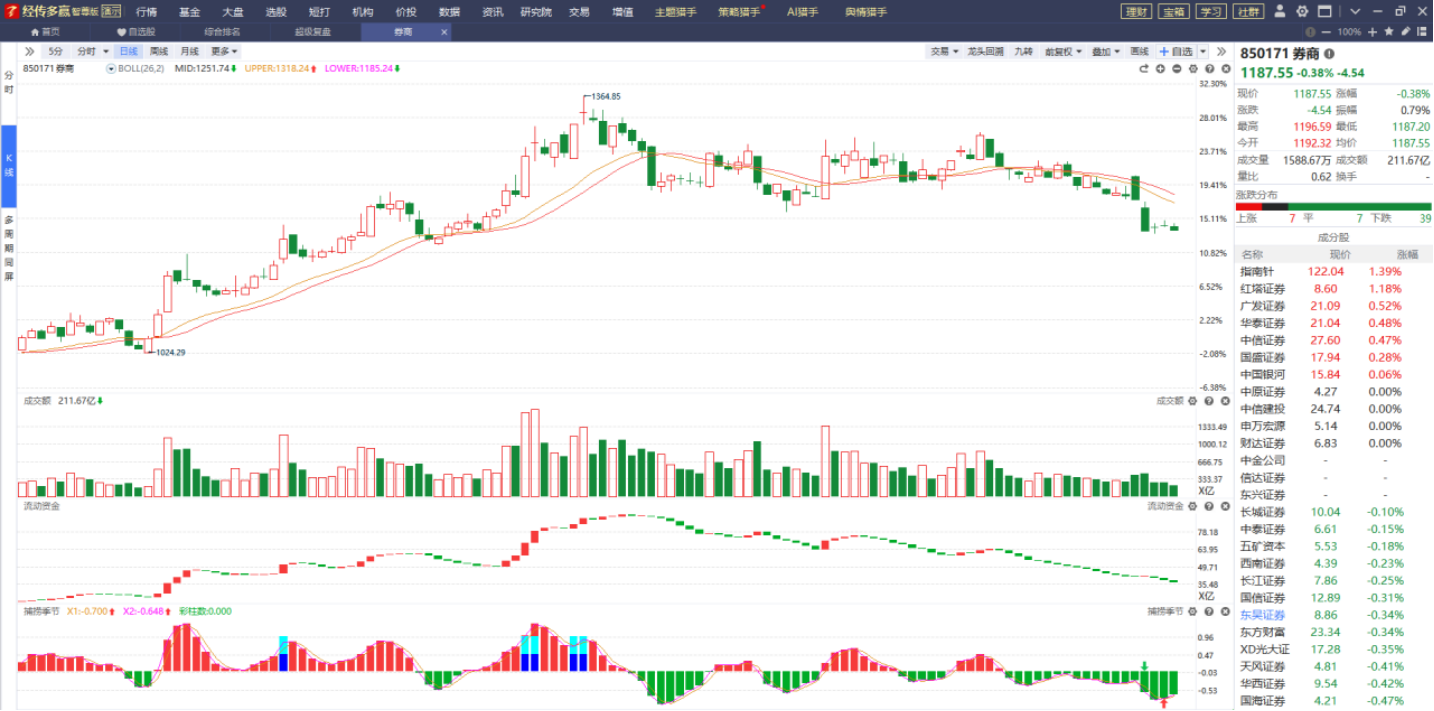Click the zoom-out minus icon above K-line chart
This screenshot has height=711, width=1434.
1177,69
